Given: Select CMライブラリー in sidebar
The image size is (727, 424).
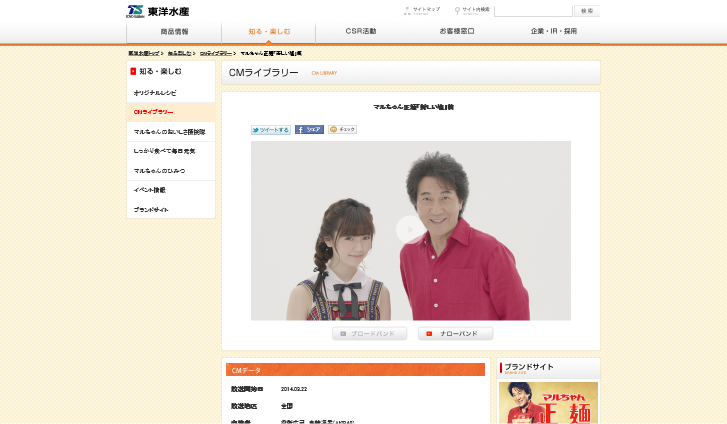Looking at the screenshot, I should click(171, 112).
